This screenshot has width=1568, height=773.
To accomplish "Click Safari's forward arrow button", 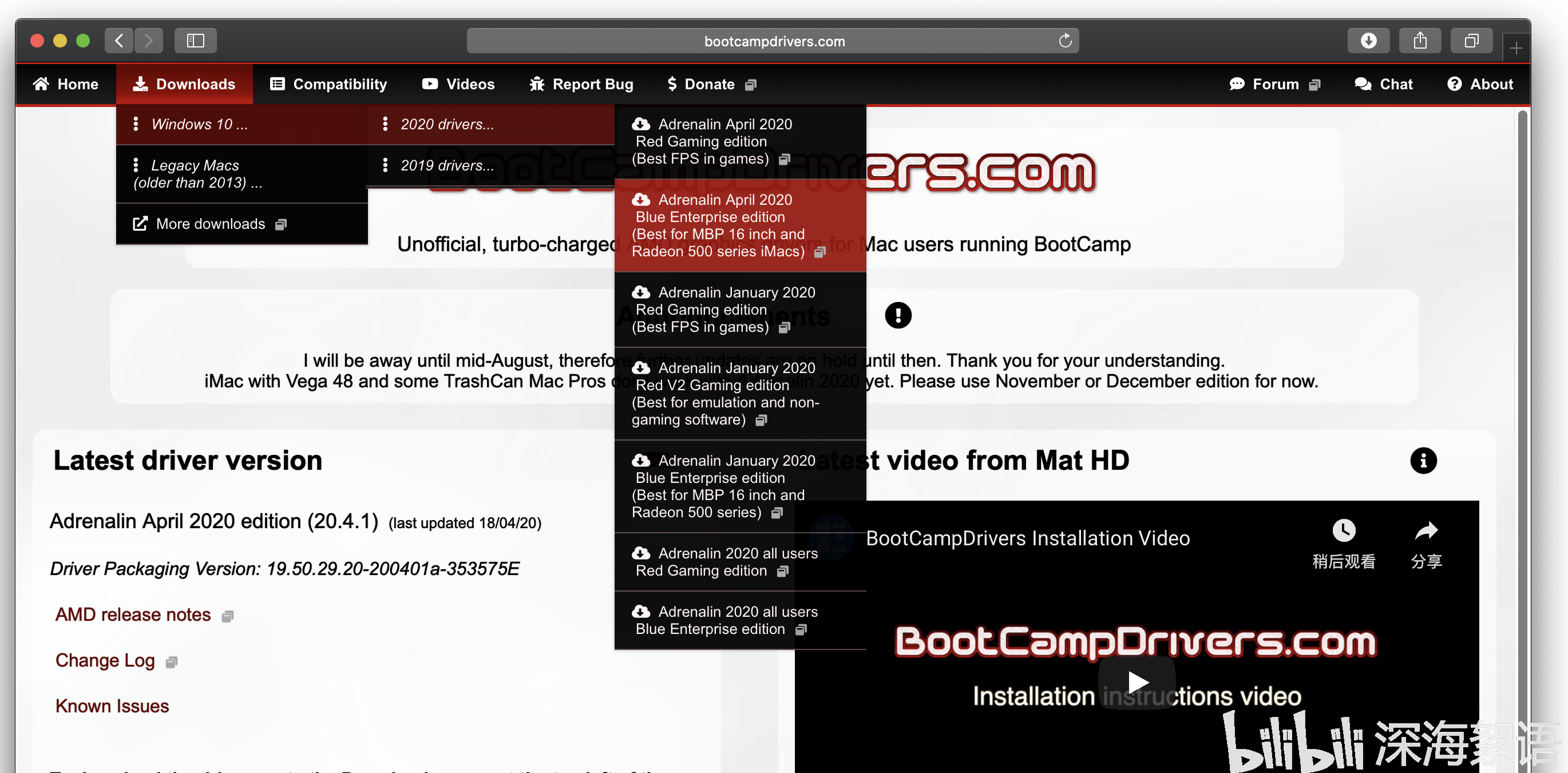I will (149, 41).
